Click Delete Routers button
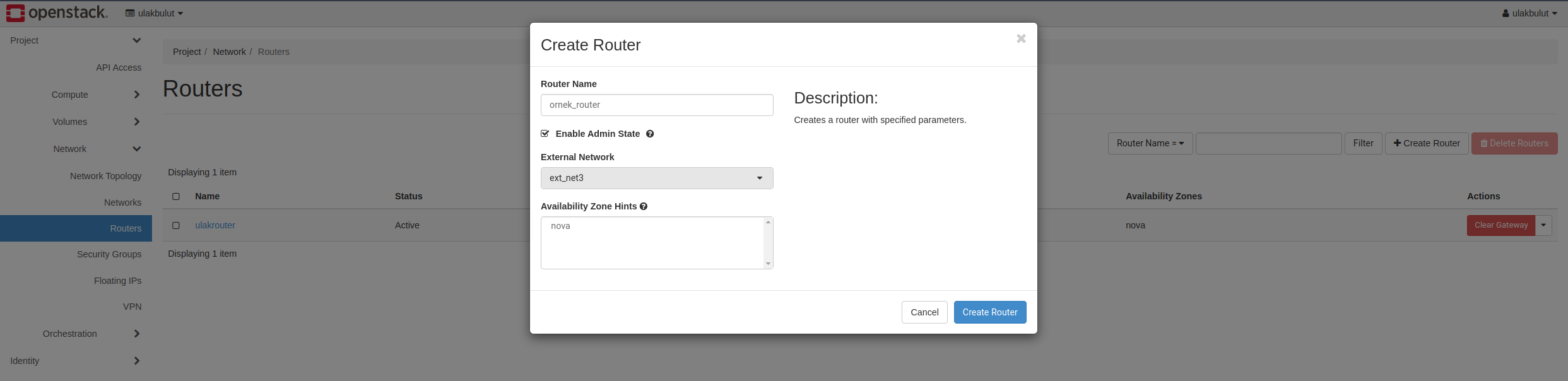The height and width of the screenshot is (381, 1568). pyautogui.click(x=1514, y=143)
